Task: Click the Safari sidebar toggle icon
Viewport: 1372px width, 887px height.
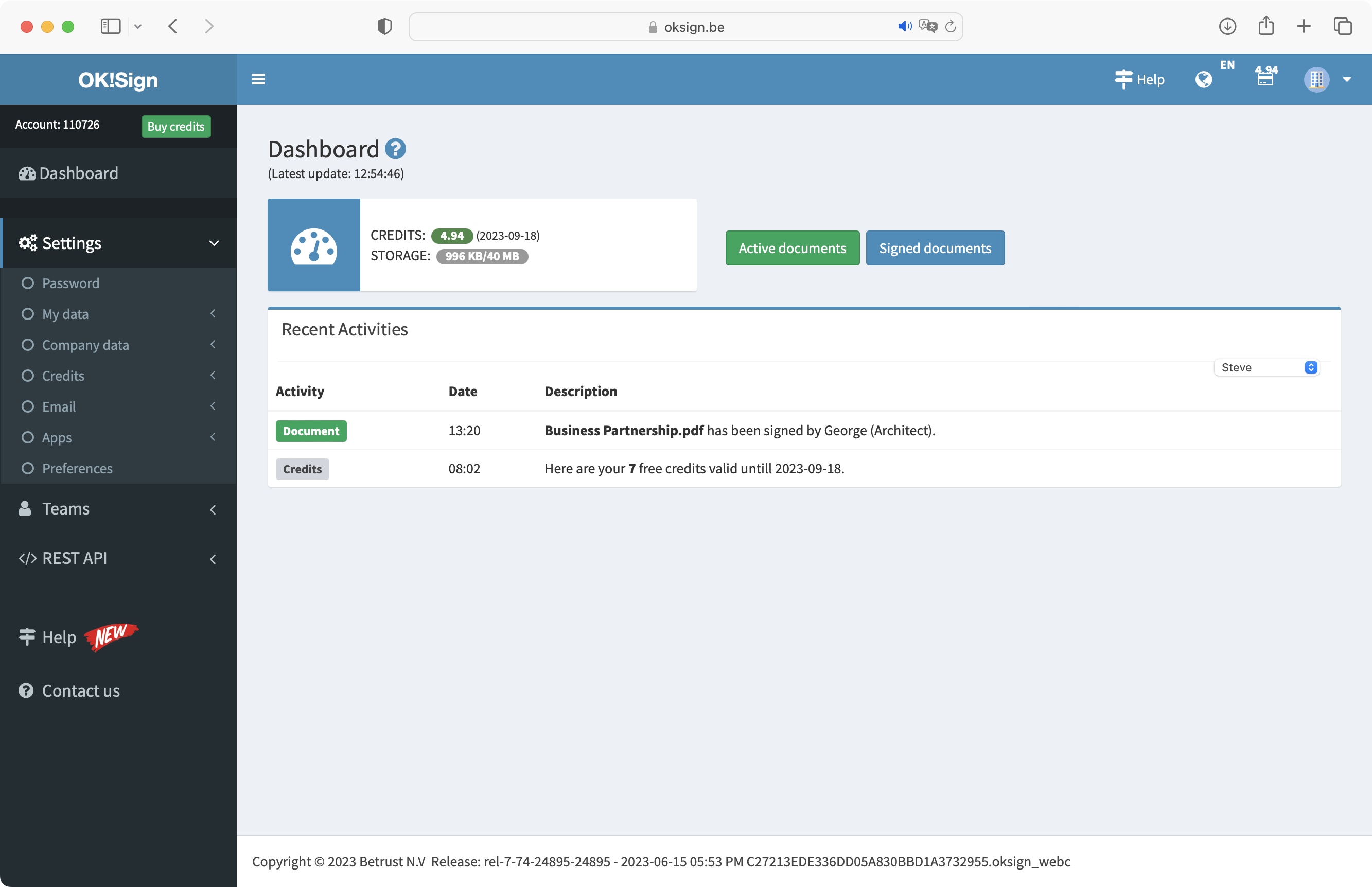Action: tap(111, 26)
